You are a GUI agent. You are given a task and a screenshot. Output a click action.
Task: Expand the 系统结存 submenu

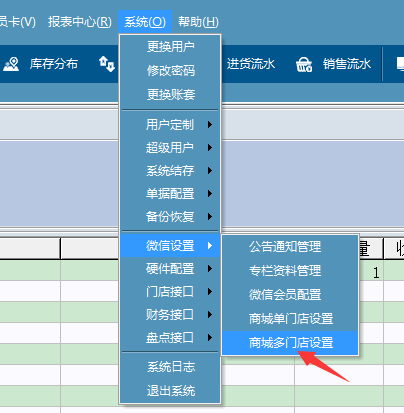coord(170,171)
